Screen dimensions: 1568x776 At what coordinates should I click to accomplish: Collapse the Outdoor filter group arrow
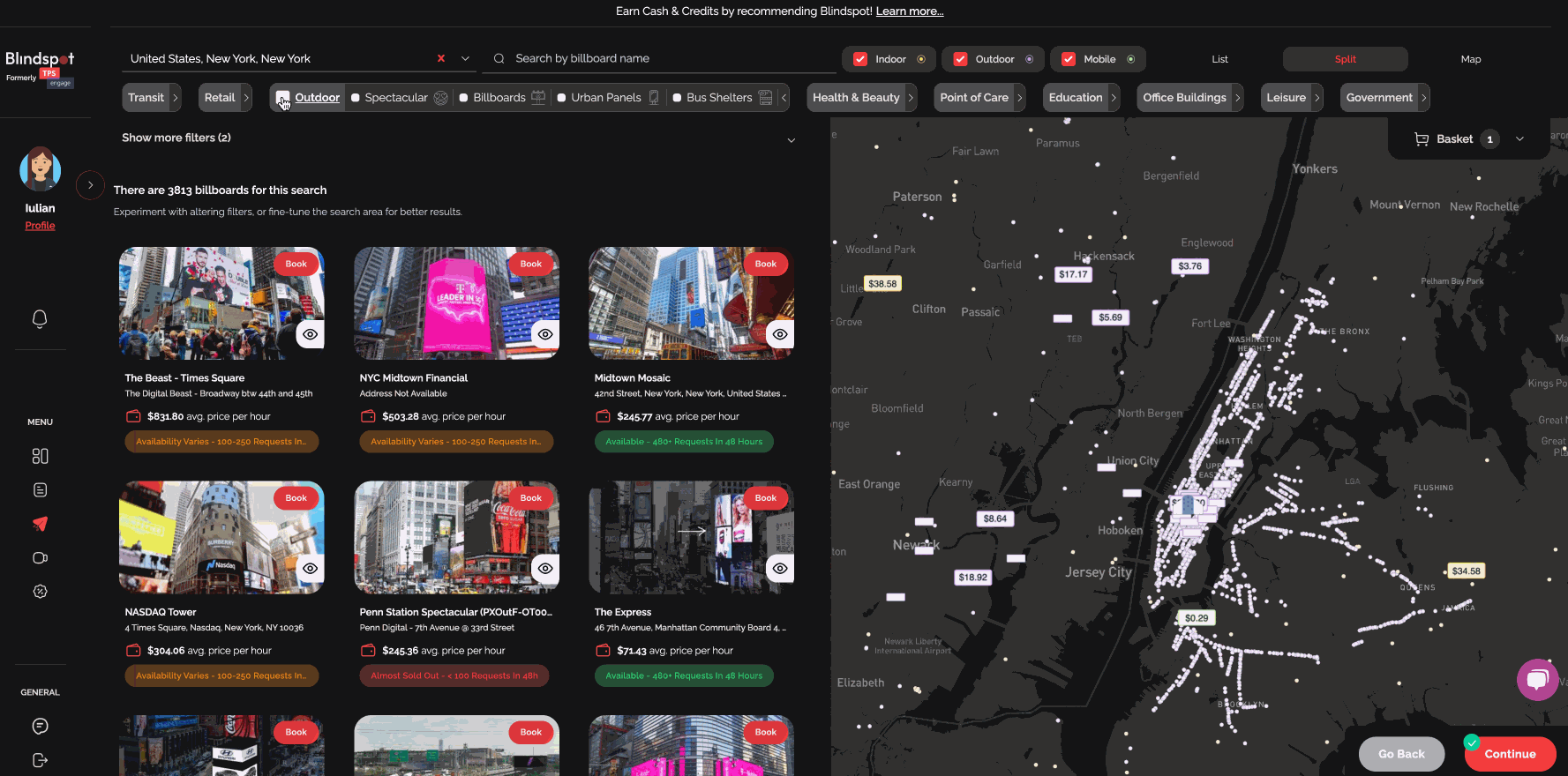click(784, 98)
